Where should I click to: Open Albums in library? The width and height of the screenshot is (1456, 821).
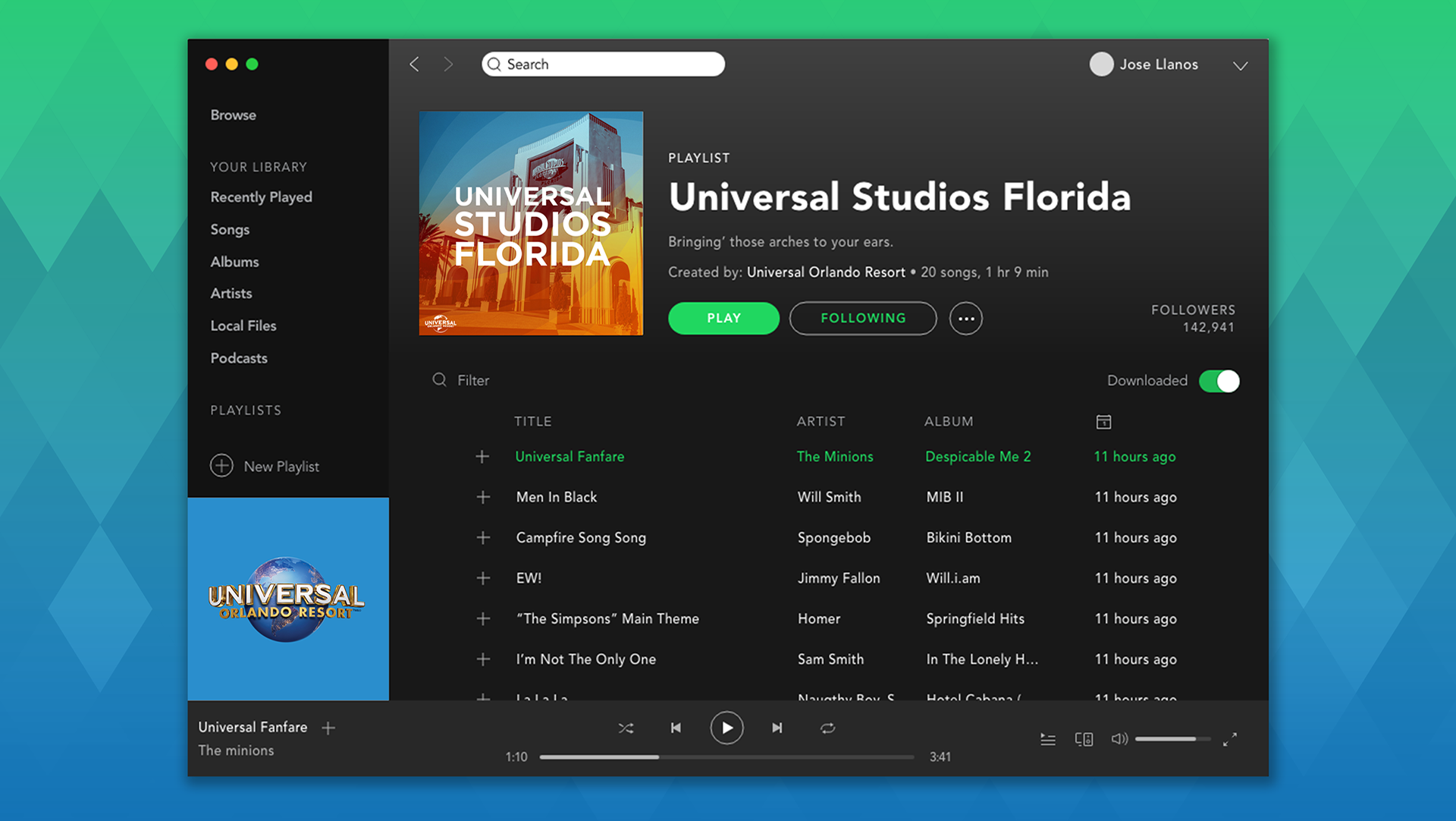pos(234,262)
